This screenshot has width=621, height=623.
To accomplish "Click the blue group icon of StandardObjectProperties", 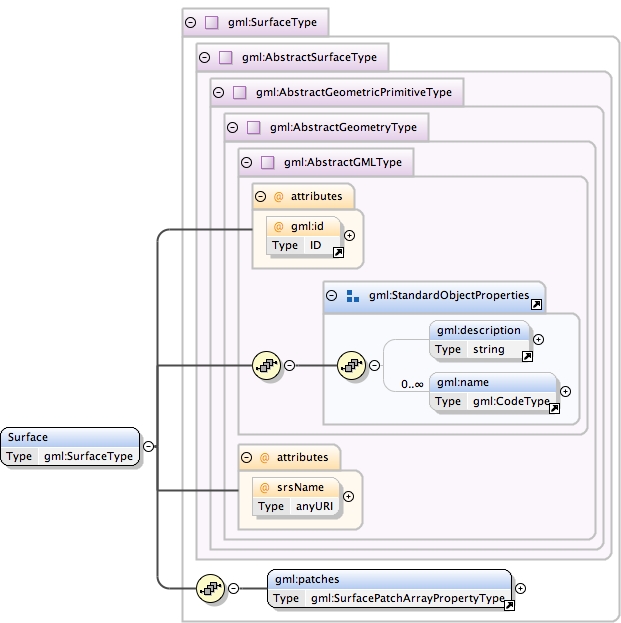I will tap(353, 296).
